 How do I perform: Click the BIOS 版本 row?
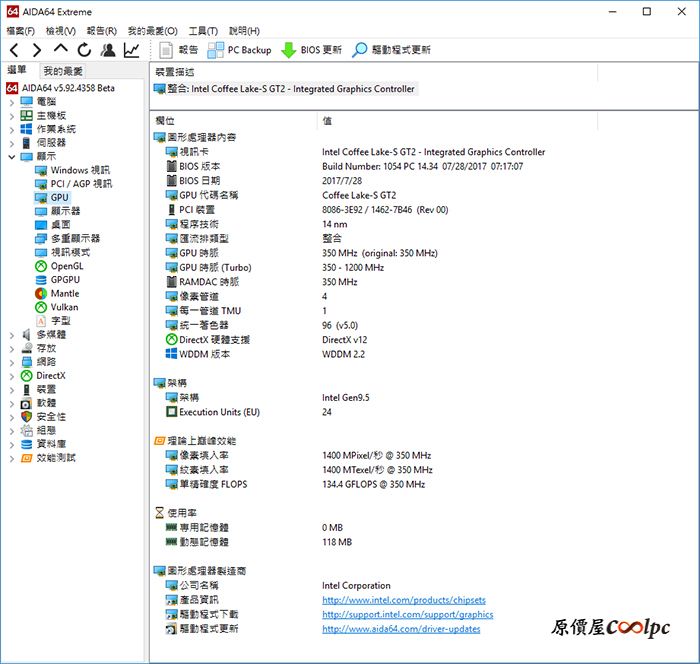pyautogui.click(x=344, y=167)
